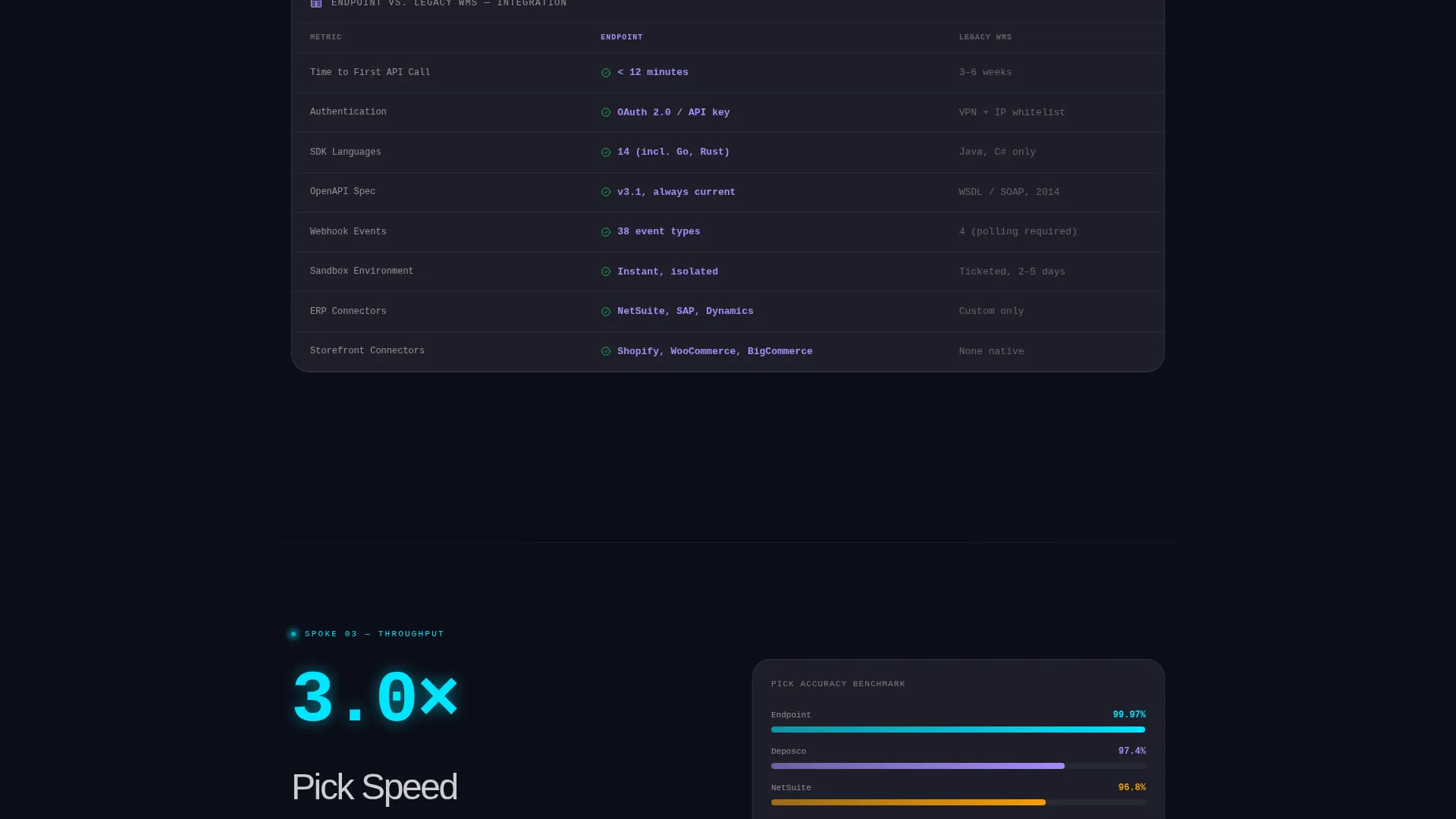The height and width of the screenshot is (819, 1456).
Task: Click the large 3.0× figure
Action: coord(375,698)
